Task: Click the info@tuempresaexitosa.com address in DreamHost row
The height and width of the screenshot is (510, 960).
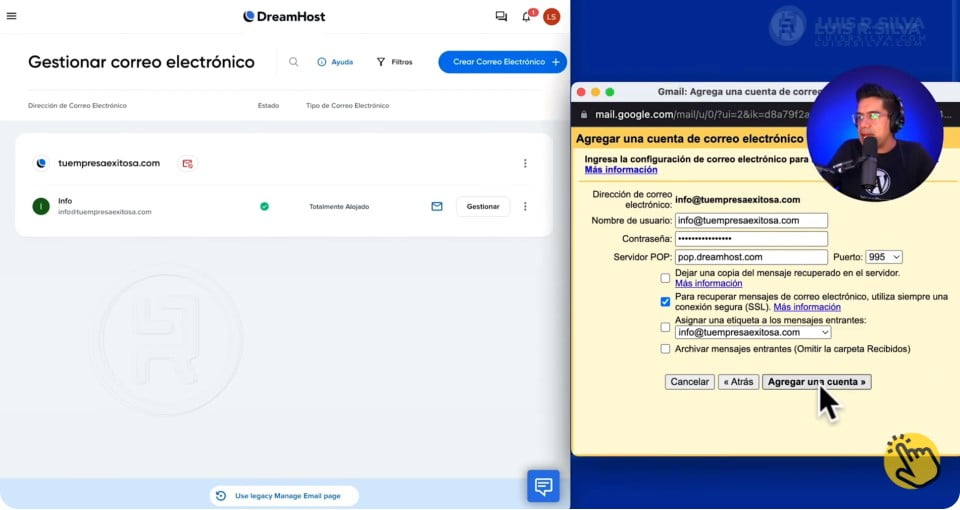Action: click(x=105, y=212)
